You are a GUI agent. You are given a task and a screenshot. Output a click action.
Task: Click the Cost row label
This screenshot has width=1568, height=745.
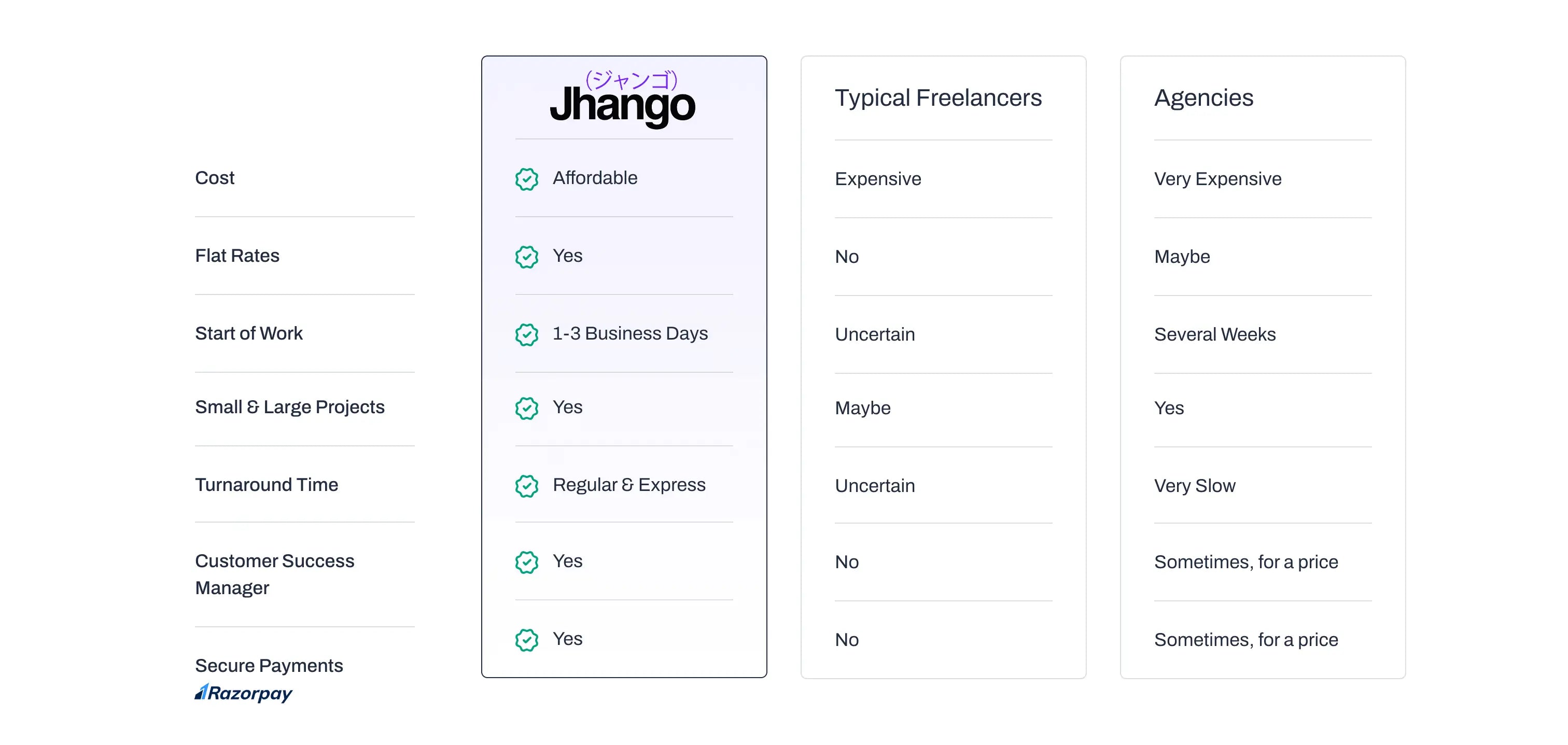(214, 178)
